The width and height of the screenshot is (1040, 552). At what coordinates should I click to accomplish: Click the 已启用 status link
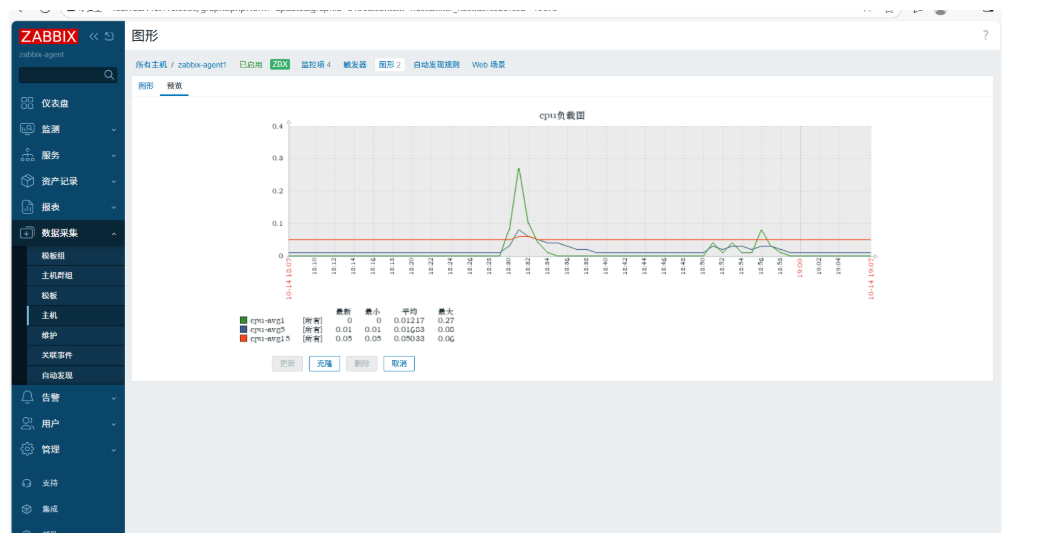(251, 64)
